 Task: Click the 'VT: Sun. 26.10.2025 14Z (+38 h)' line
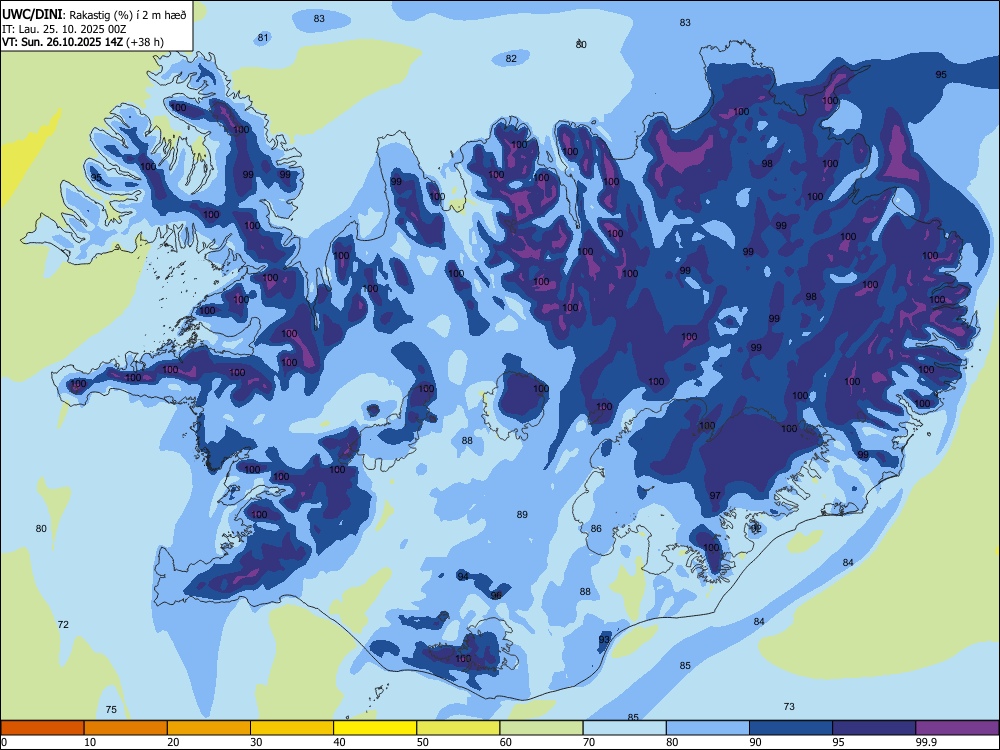pos(83,42)
